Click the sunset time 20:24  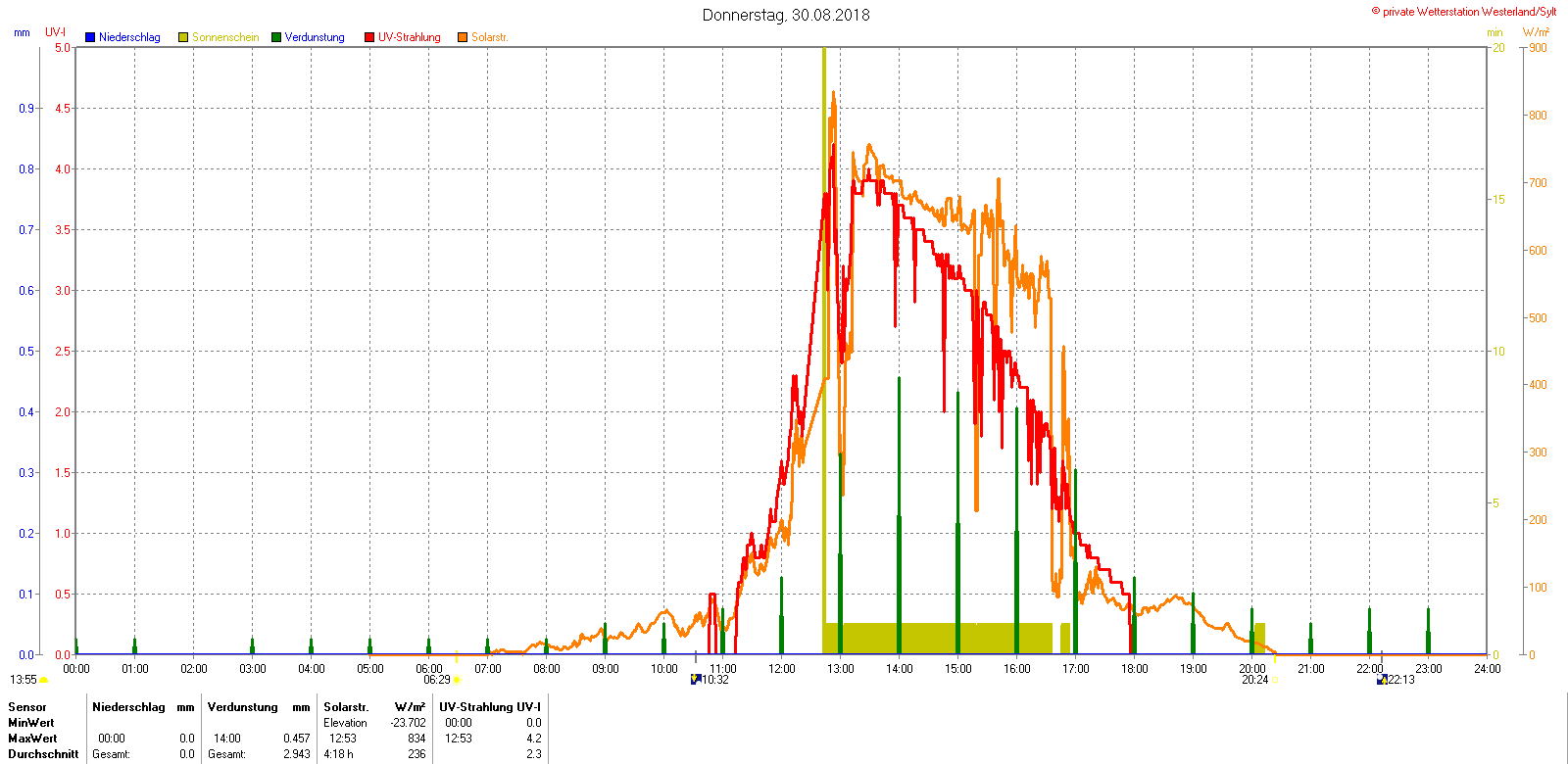pos(1255,680)
